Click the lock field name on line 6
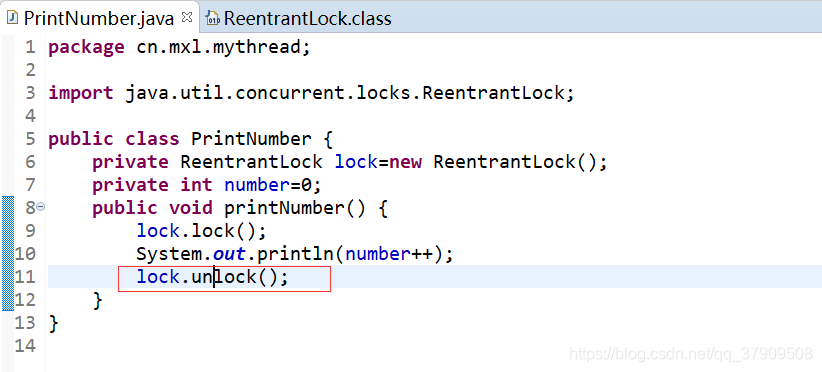The height and width of the screenshot is (372, 822). point(356,162)
